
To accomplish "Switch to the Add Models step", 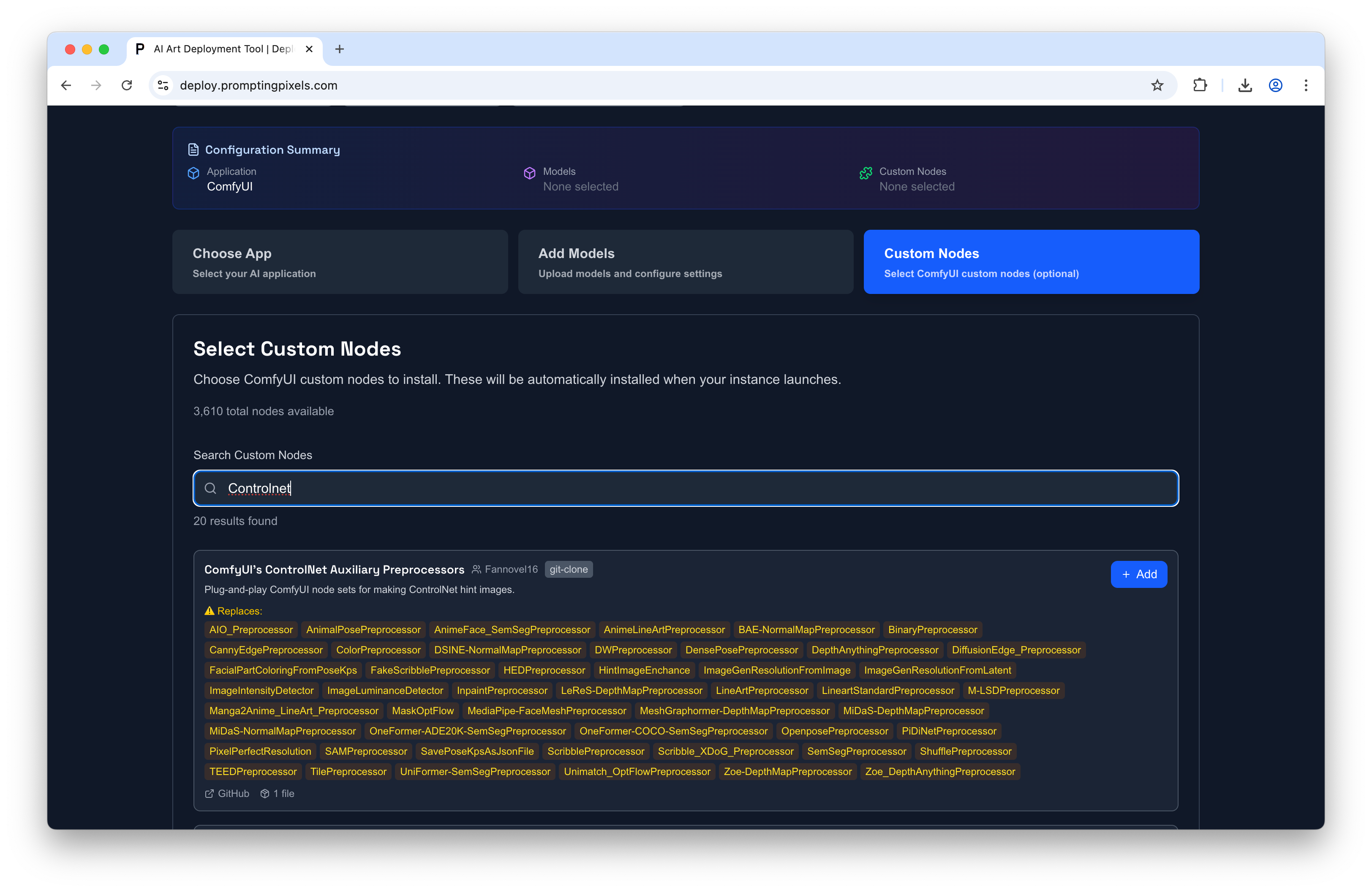I will point(686,261).
